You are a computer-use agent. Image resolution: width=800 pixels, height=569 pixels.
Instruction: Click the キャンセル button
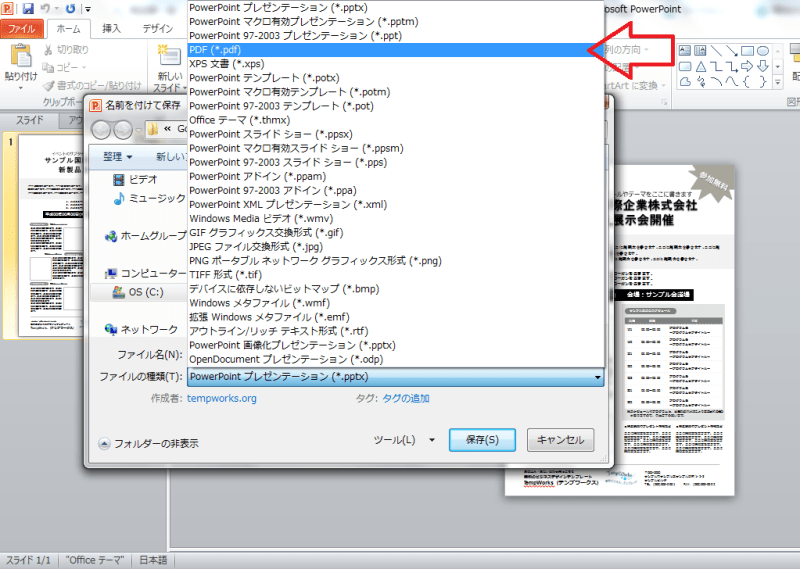point(560,440)
